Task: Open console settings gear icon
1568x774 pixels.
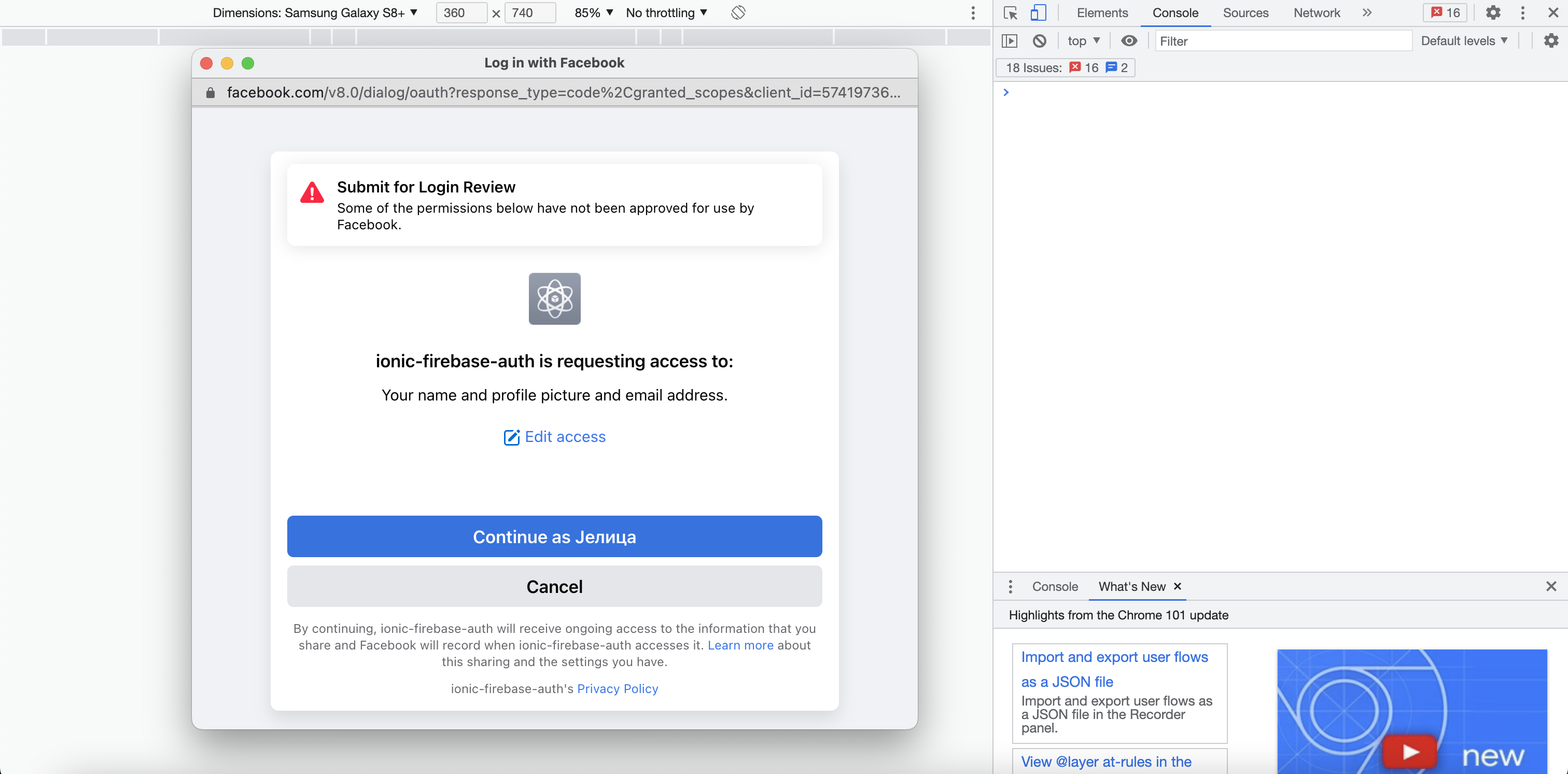Action: [x=1551, y=41]
